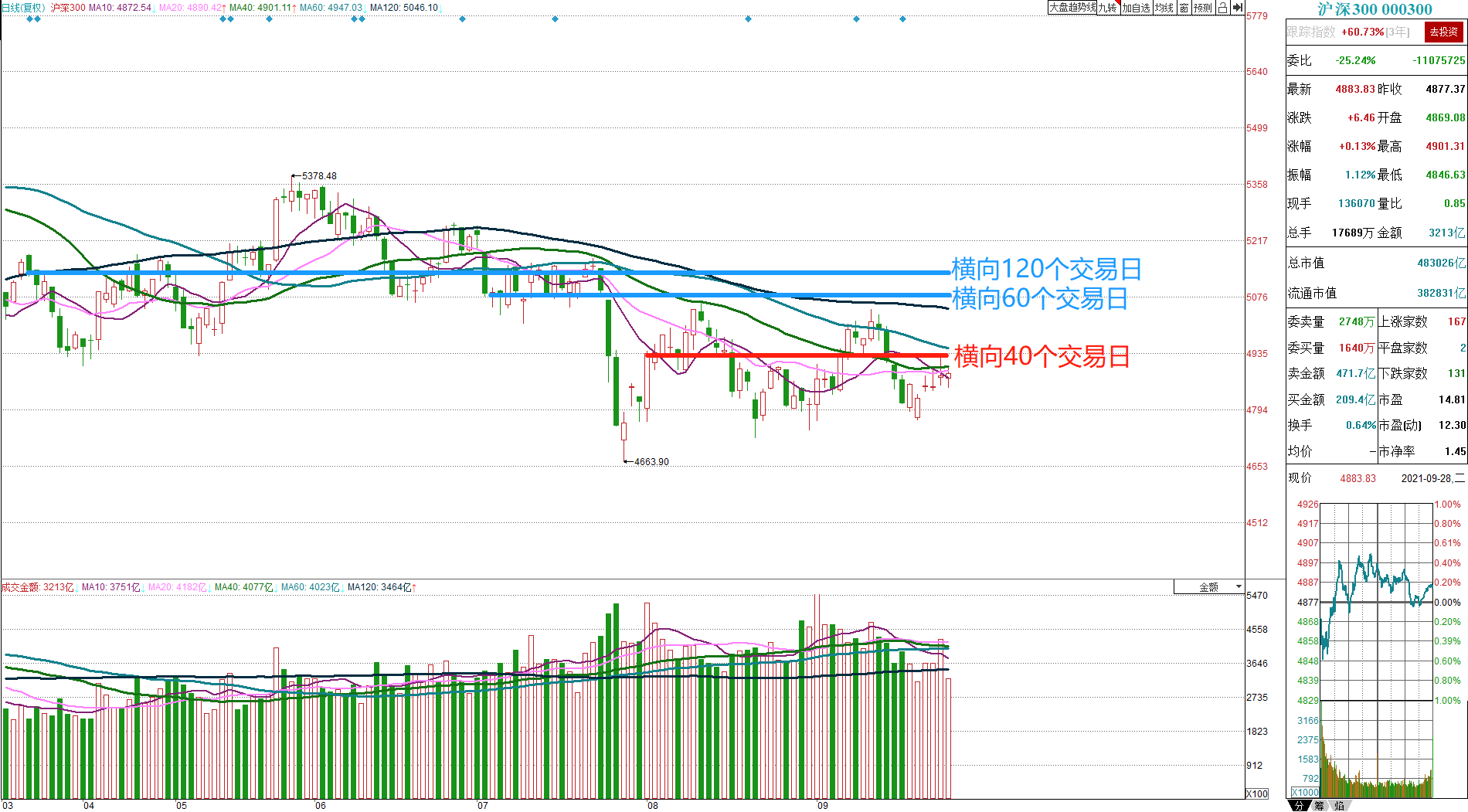Click the 市盈(动) 12.30 value
Viewport: 1468px width, 812px height.
pyautogui.click(x=1452, y=425)
